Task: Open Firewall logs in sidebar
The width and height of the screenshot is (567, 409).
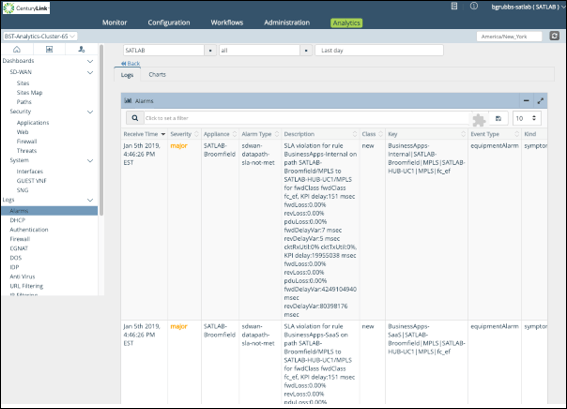Action: 20,239
